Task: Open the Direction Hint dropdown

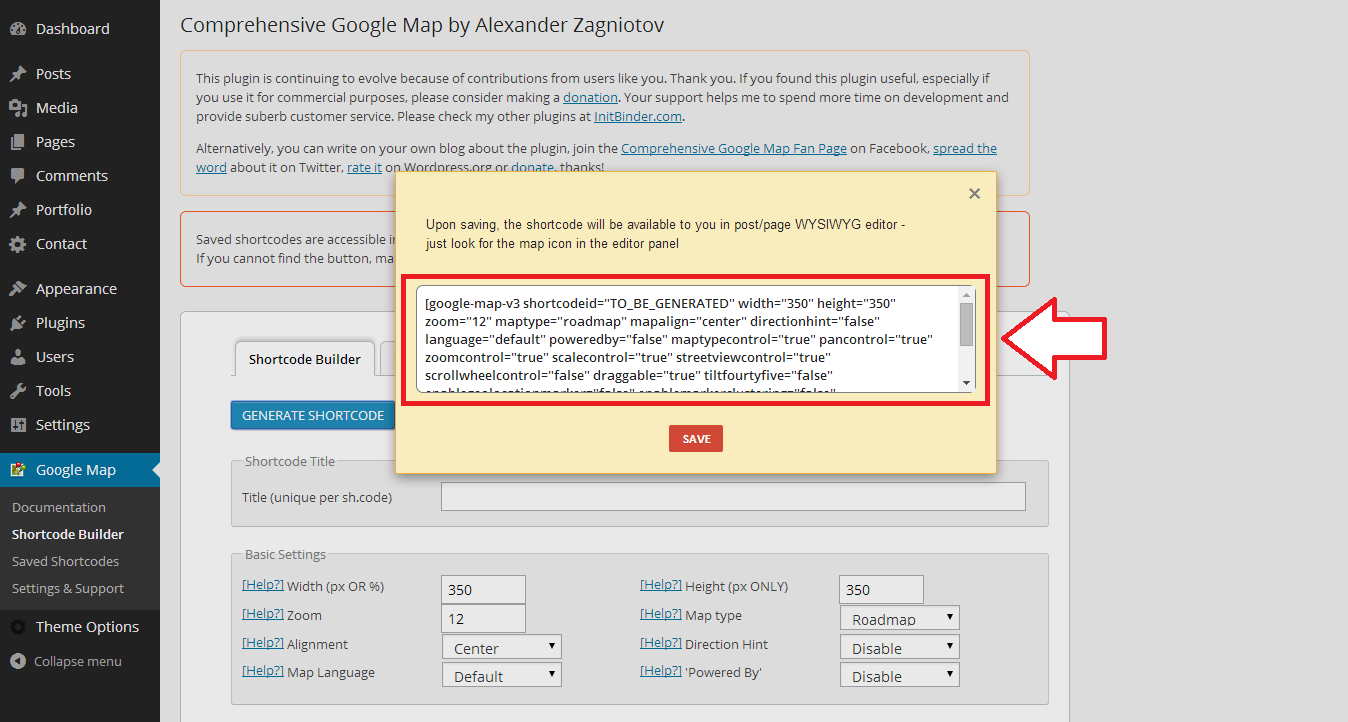Action: pyautogui.click(x=899, y=647)
